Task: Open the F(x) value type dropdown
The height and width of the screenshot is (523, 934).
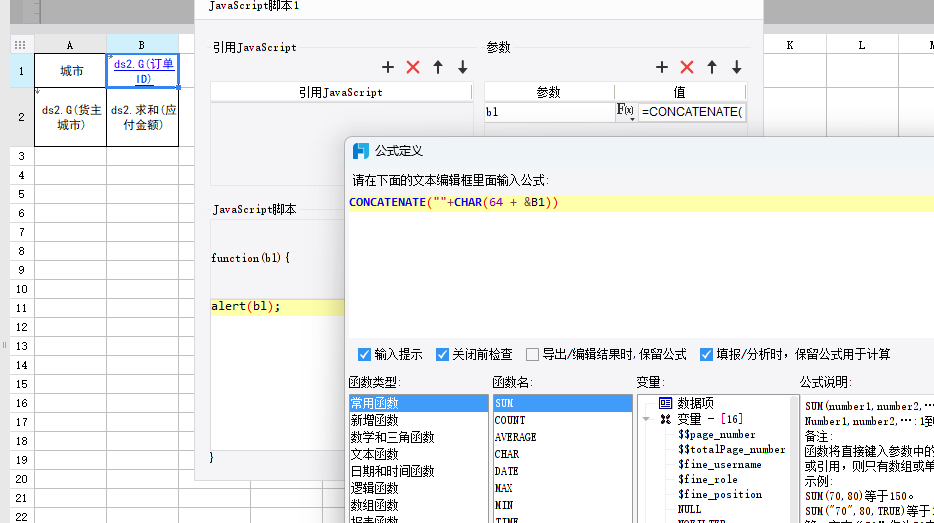Action: coord(625,111)
